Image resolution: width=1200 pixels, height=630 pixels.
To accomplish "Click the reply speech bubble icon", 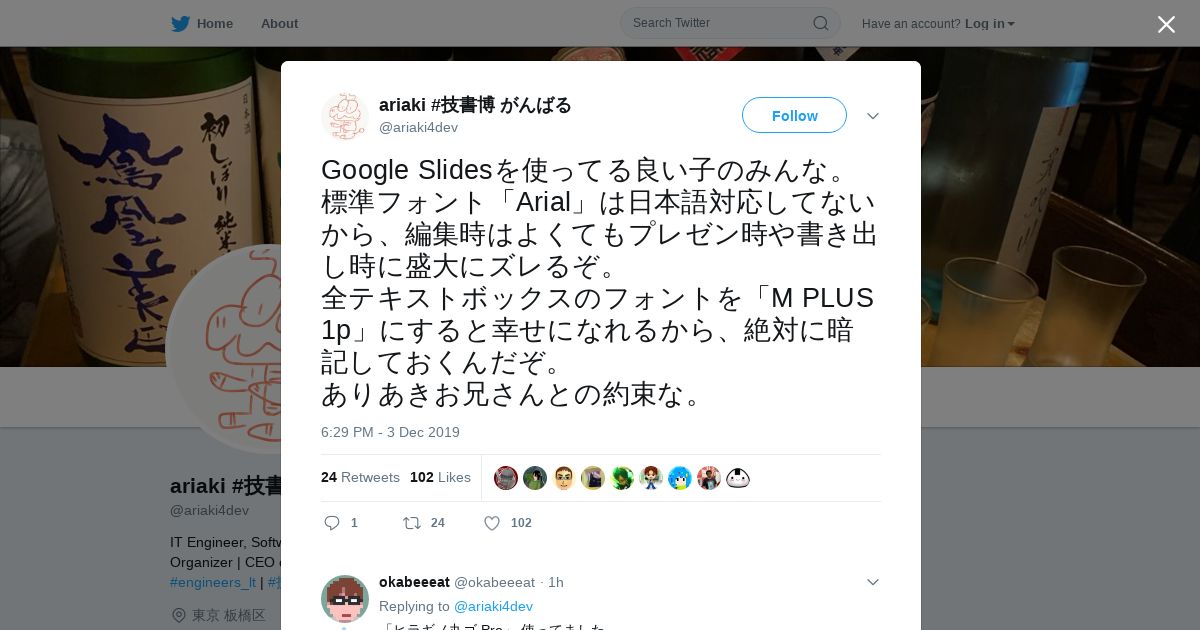I will (333, 523).
